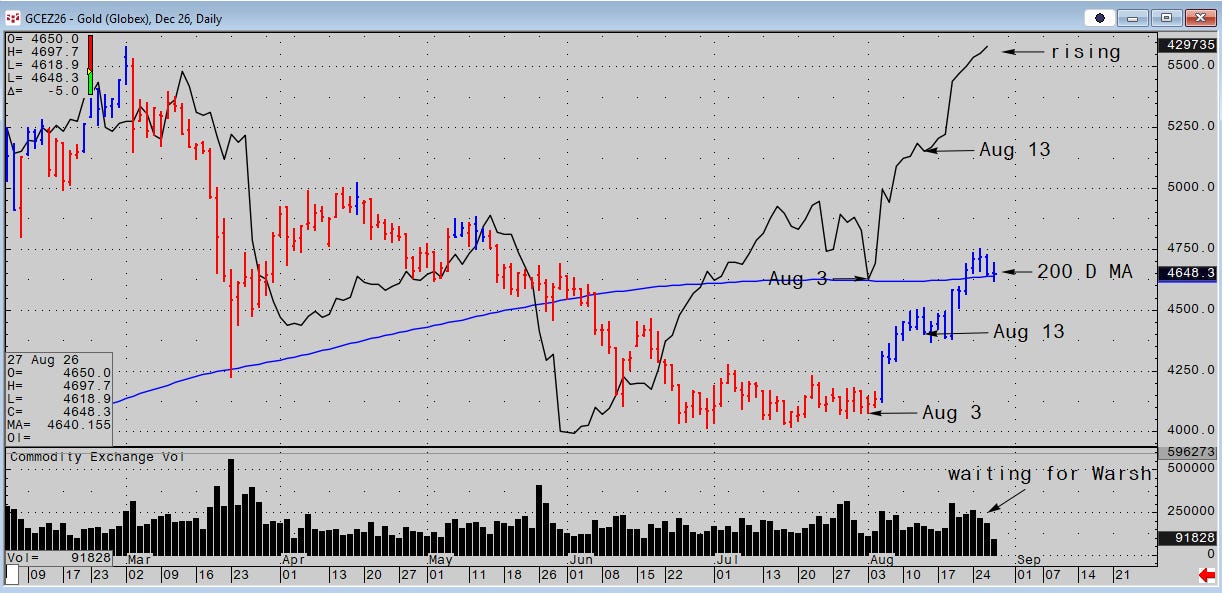Click the 'Mar' month label on time axis
This screenshot has height=593, width=1222.
[139, 558]
